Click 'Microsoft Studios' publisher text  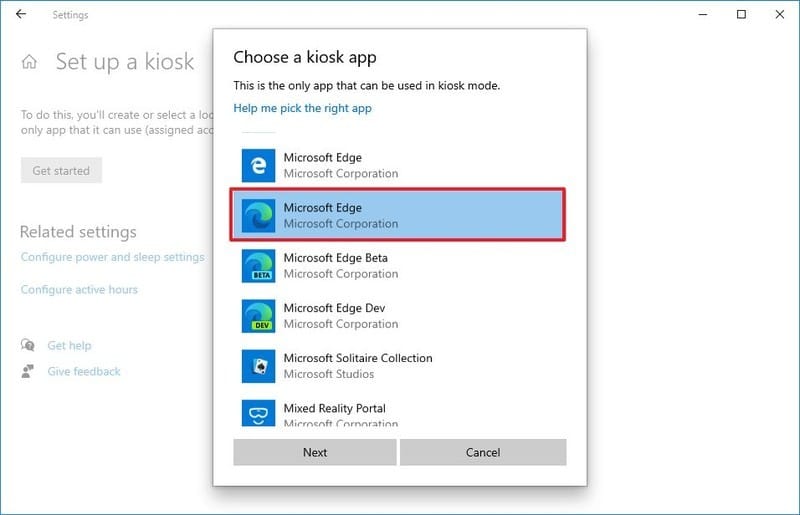click(x=329, y=374)
